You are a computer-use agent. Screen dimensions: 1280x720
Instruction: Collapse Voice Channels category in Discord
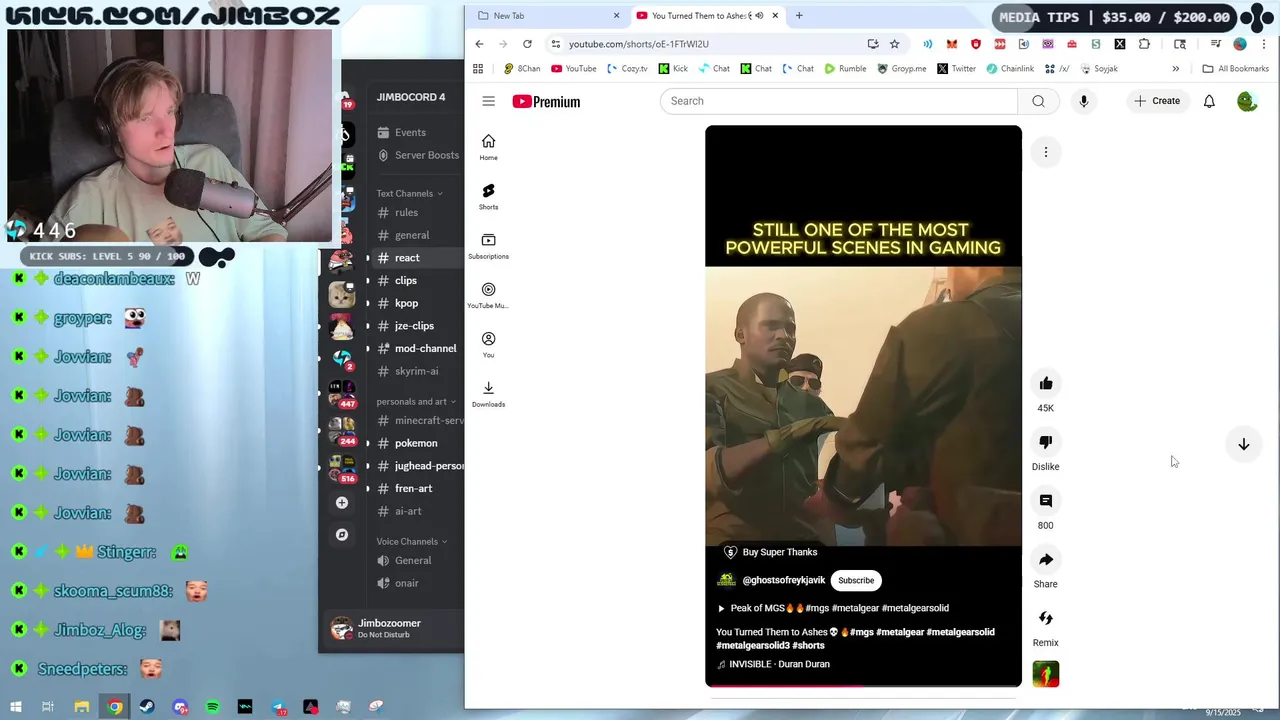pos(412,542)
